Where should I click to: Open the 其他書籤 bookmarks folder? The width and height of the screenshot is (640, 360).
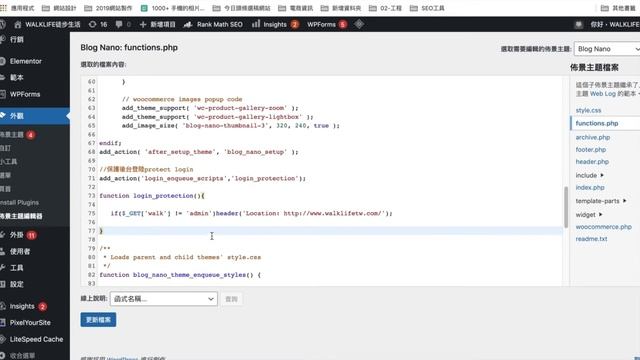click(618, 8)
